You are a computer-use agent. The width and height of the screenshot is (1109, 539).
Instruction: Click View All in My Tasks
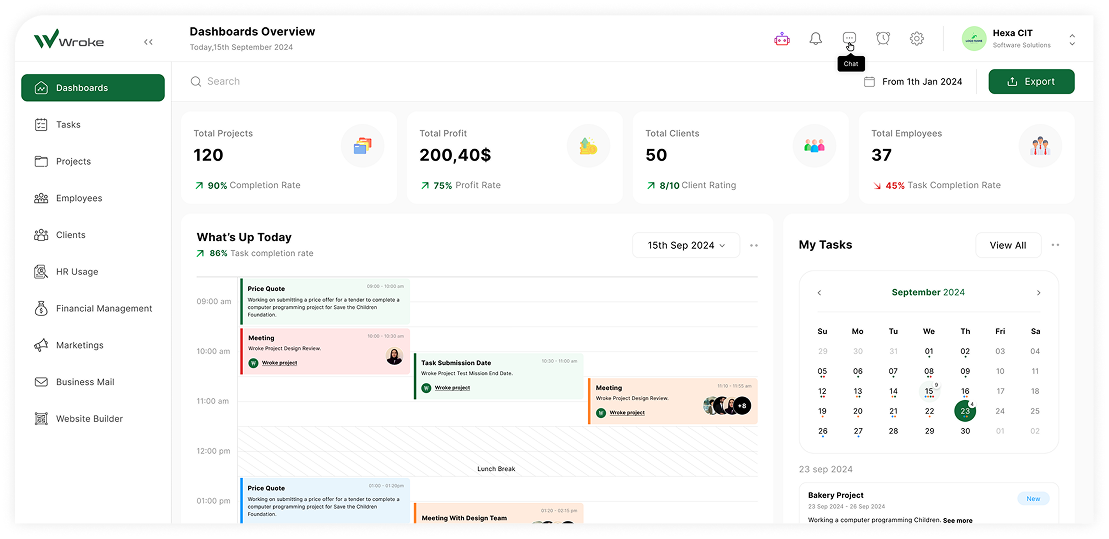point(1007,245)
